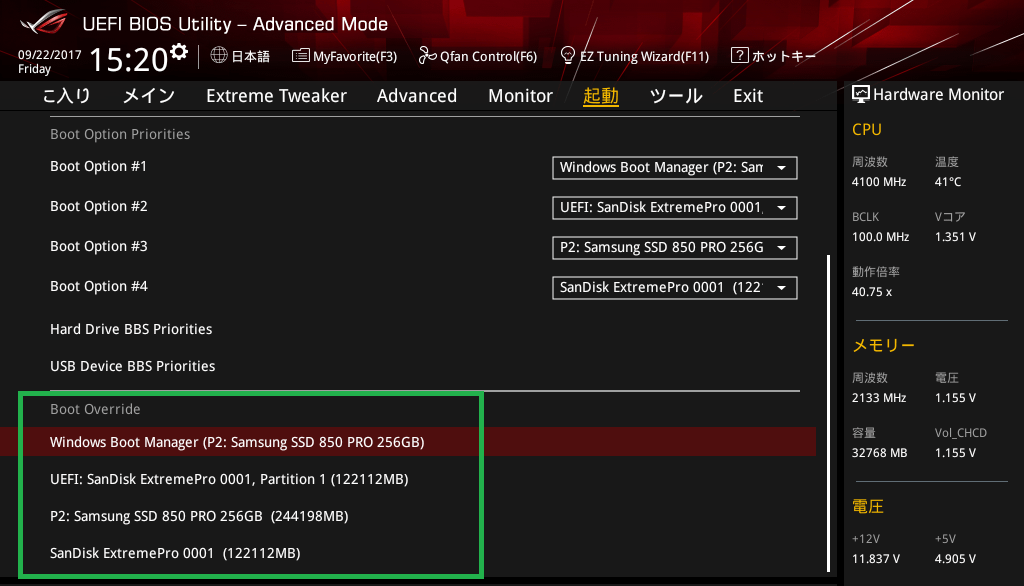Viewport: 1024px width, 586px height.
Task: Click the Hardware Monitor title
Action: [938, 95]
